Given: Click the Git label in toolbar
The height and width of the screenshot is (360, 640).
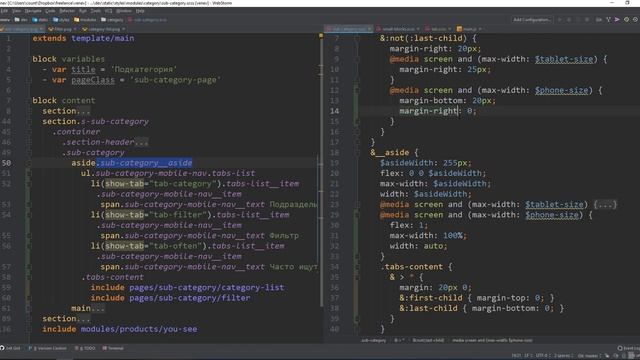Looking at the screenshot, I should coord(598,20).
